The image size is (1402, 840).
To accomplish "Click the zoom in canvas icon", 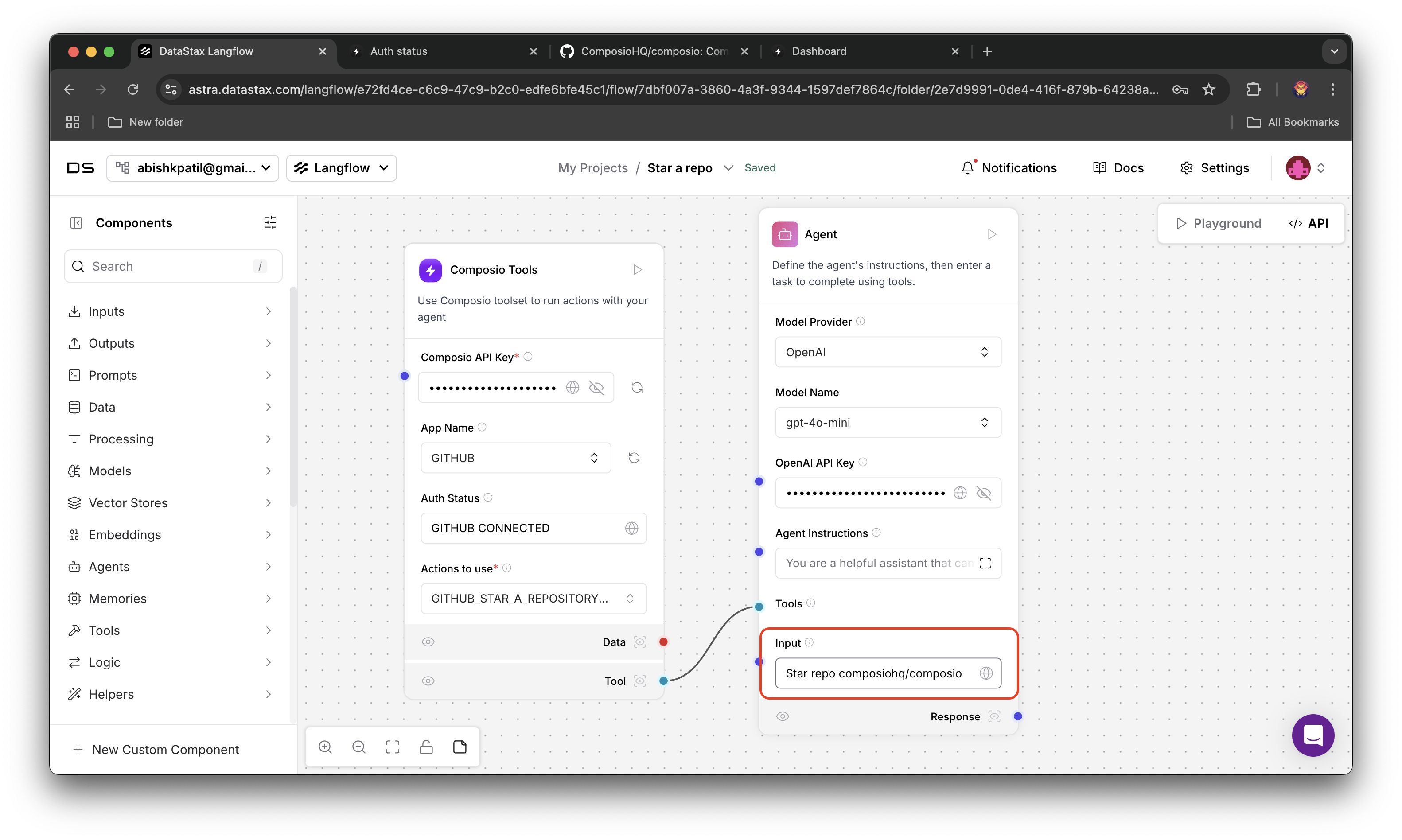I will 325,747.
